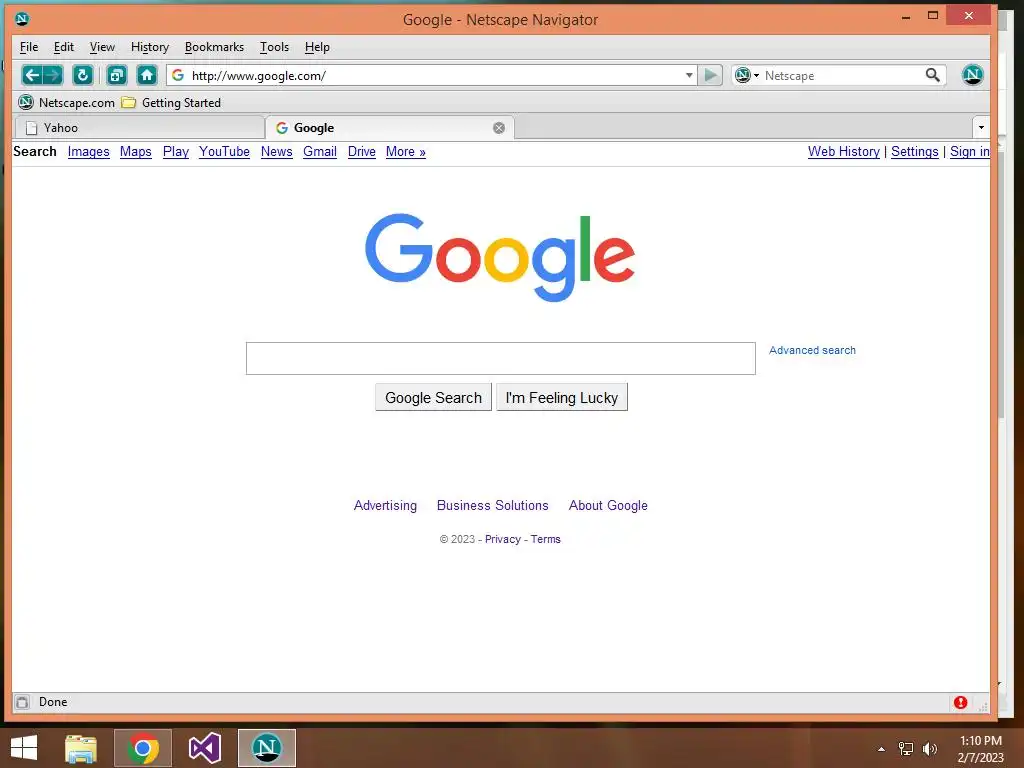
Task: Open the list all tabs dropdown
Action: coord(981,127)
